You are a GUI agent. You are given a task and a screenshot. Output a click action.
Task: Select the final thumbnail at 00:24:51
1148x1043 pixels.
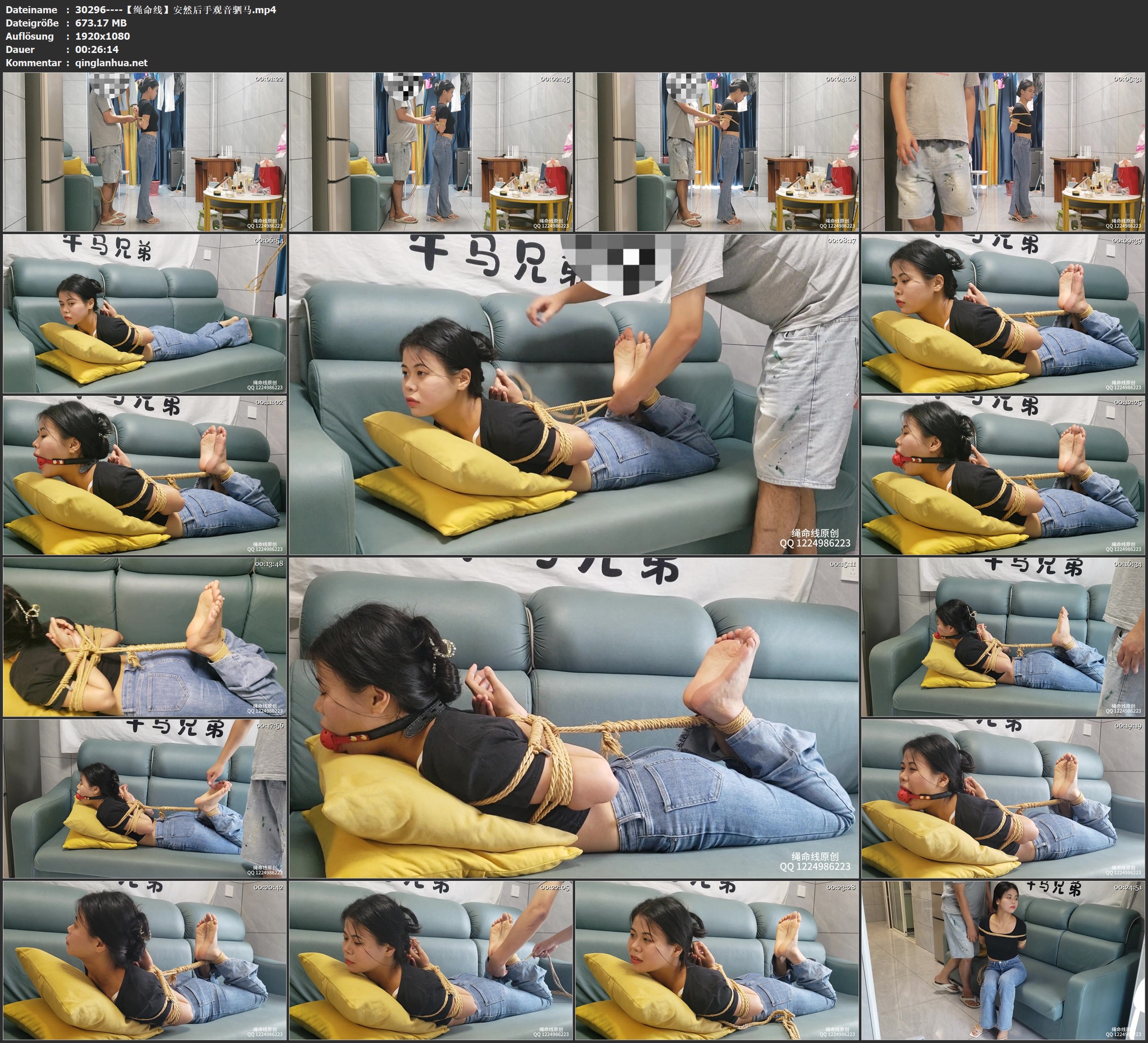coord(1003,960)
